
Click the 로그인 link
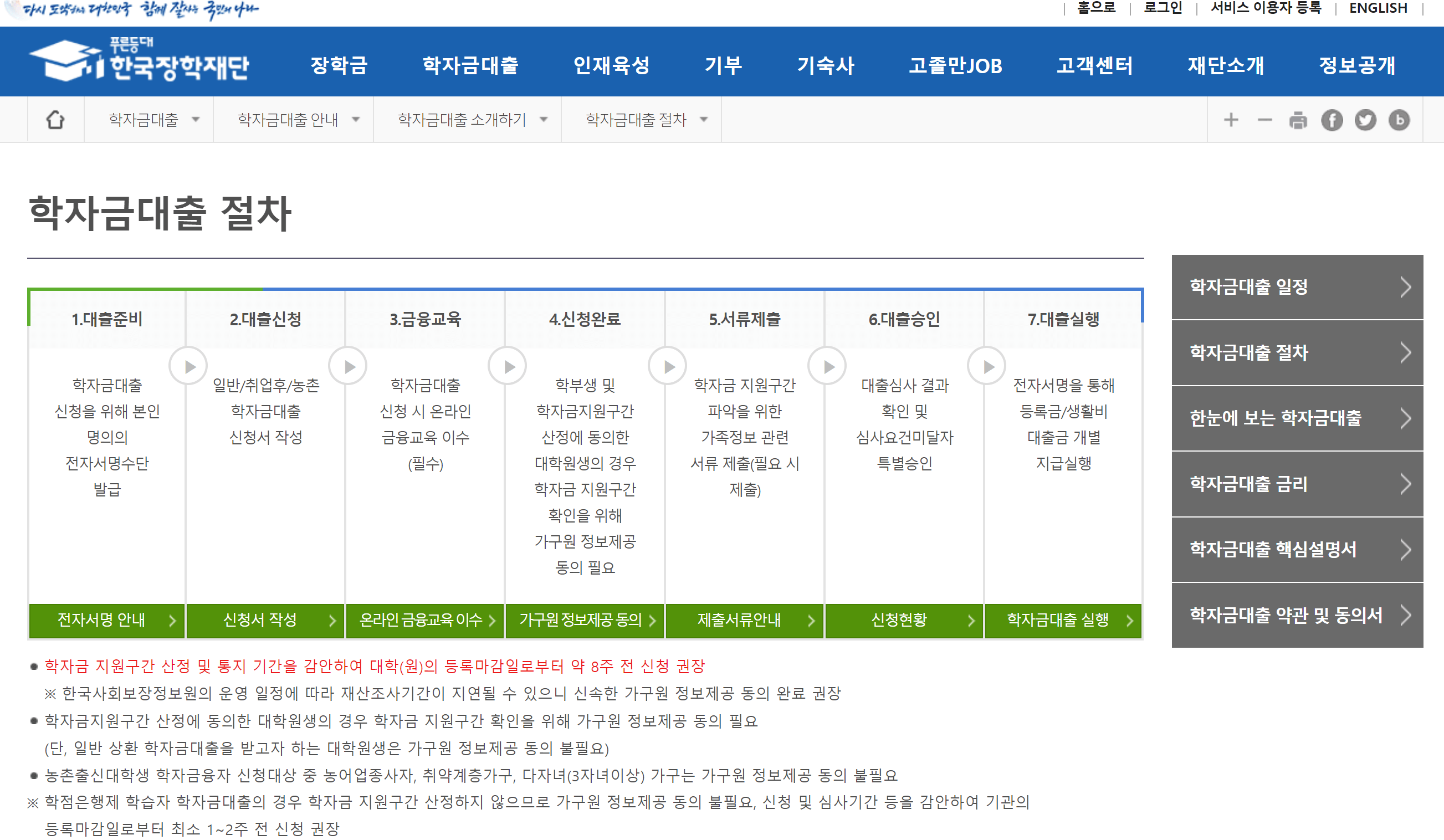1163,7
